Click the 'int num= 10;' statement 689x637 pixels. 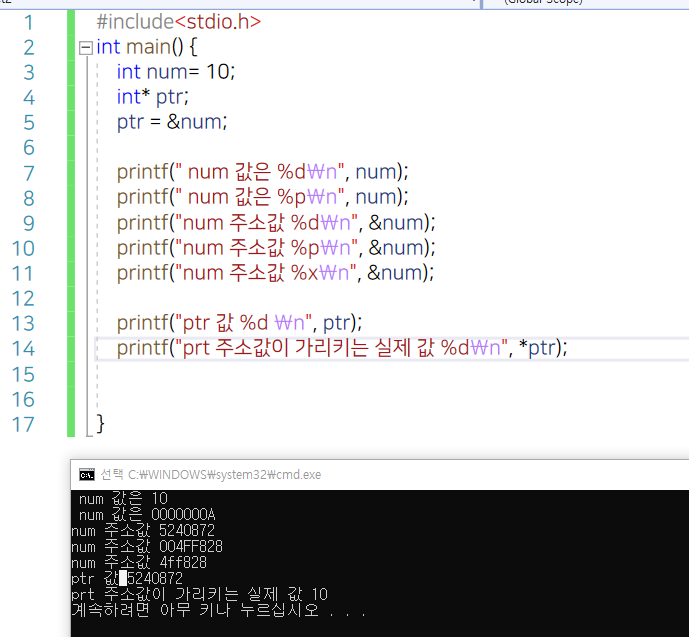point(176,72)
